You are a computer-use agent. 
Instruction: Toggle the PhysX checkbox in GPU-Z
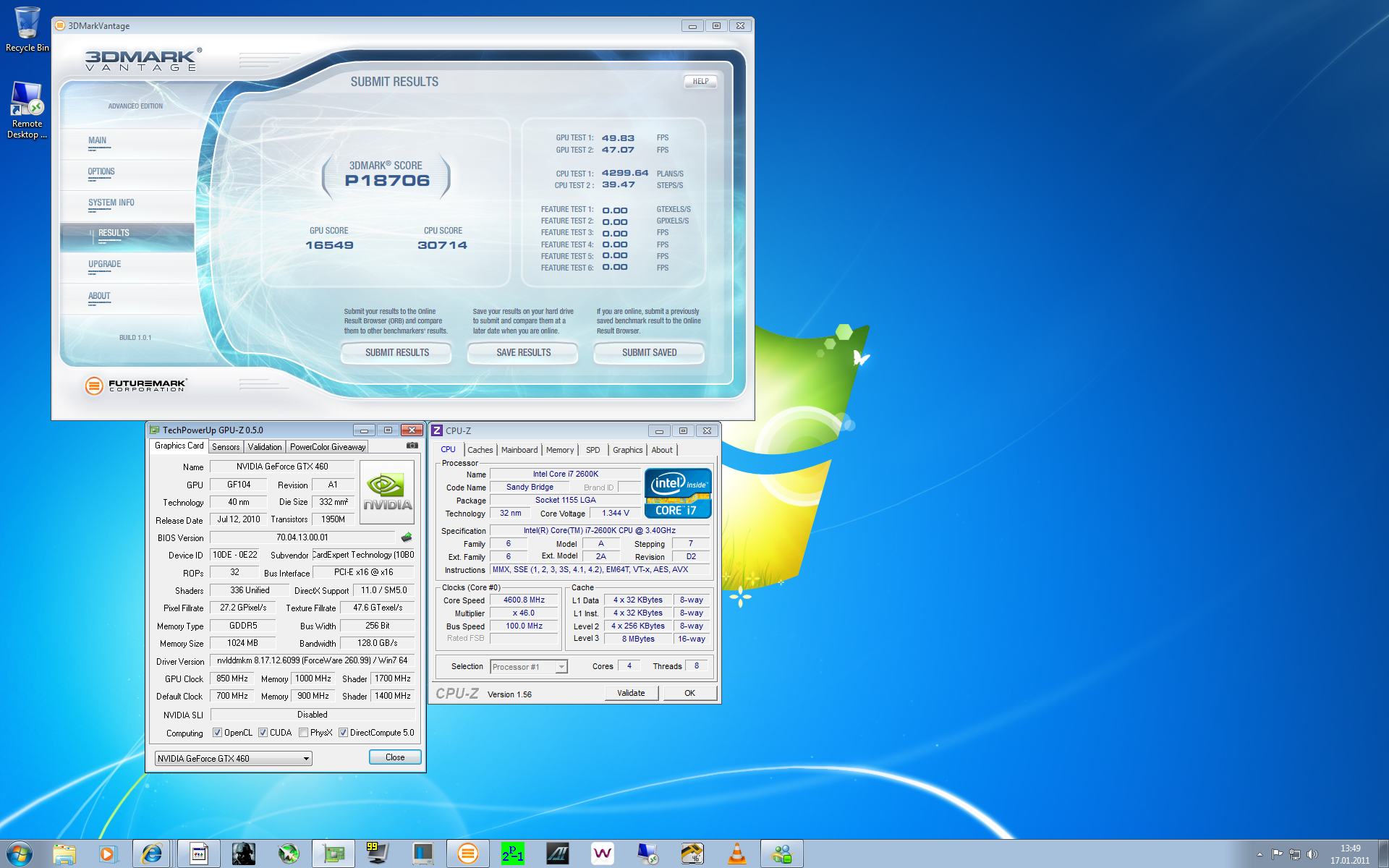(x=303, y=733)
